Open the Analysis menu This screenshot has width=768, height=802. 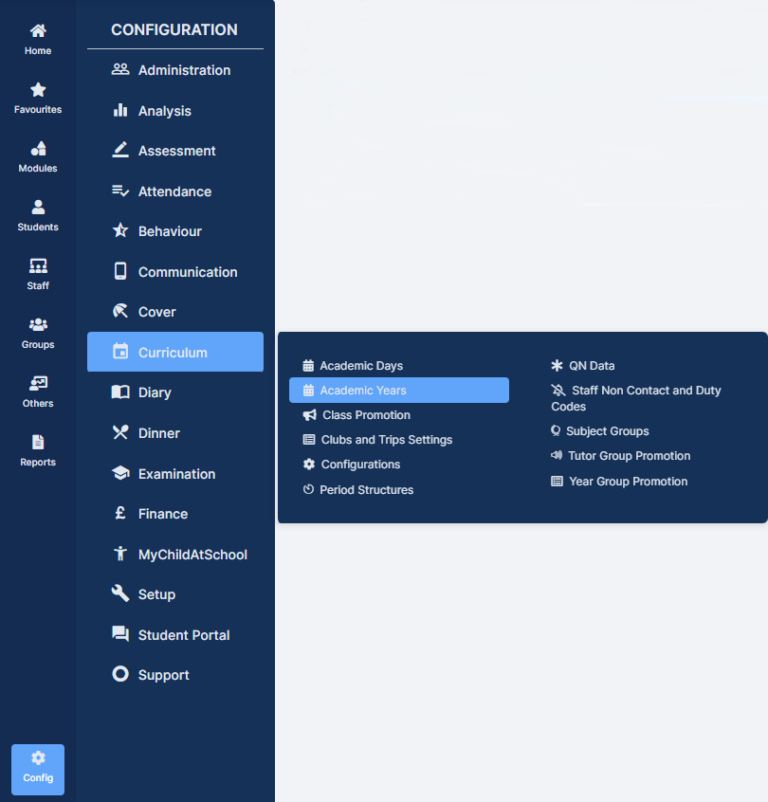pyautogui.click(x=175, y=111)
